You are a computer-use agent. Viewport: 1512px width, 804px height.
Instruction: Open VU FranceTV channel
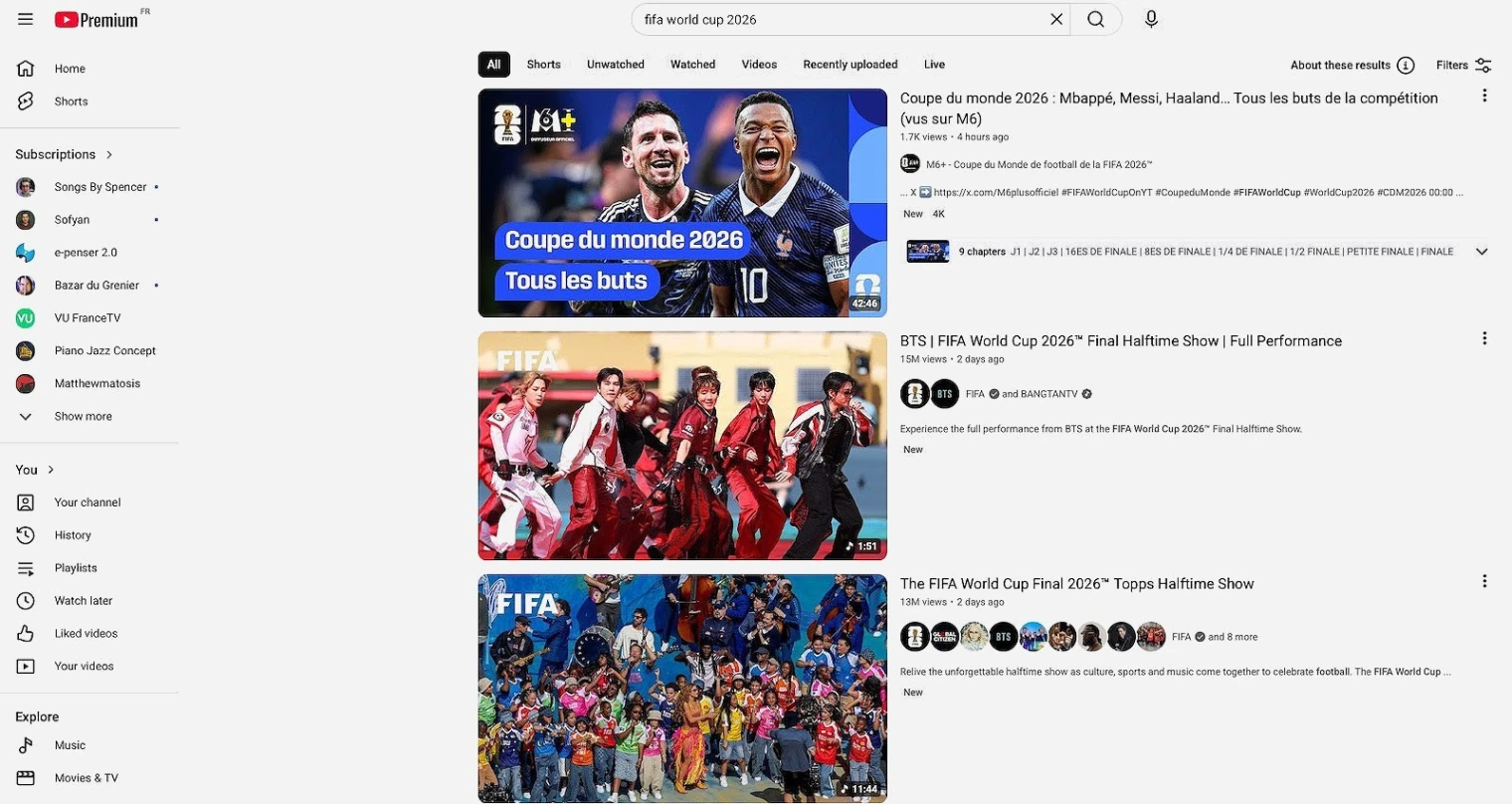(x=90, y=318)
